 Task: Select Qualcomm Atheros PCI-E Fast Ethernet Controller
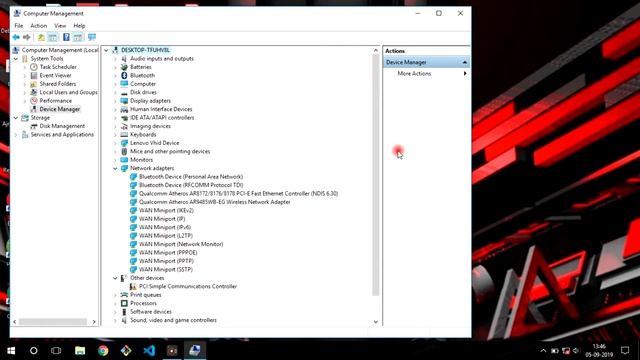click(x=238, y=193)
